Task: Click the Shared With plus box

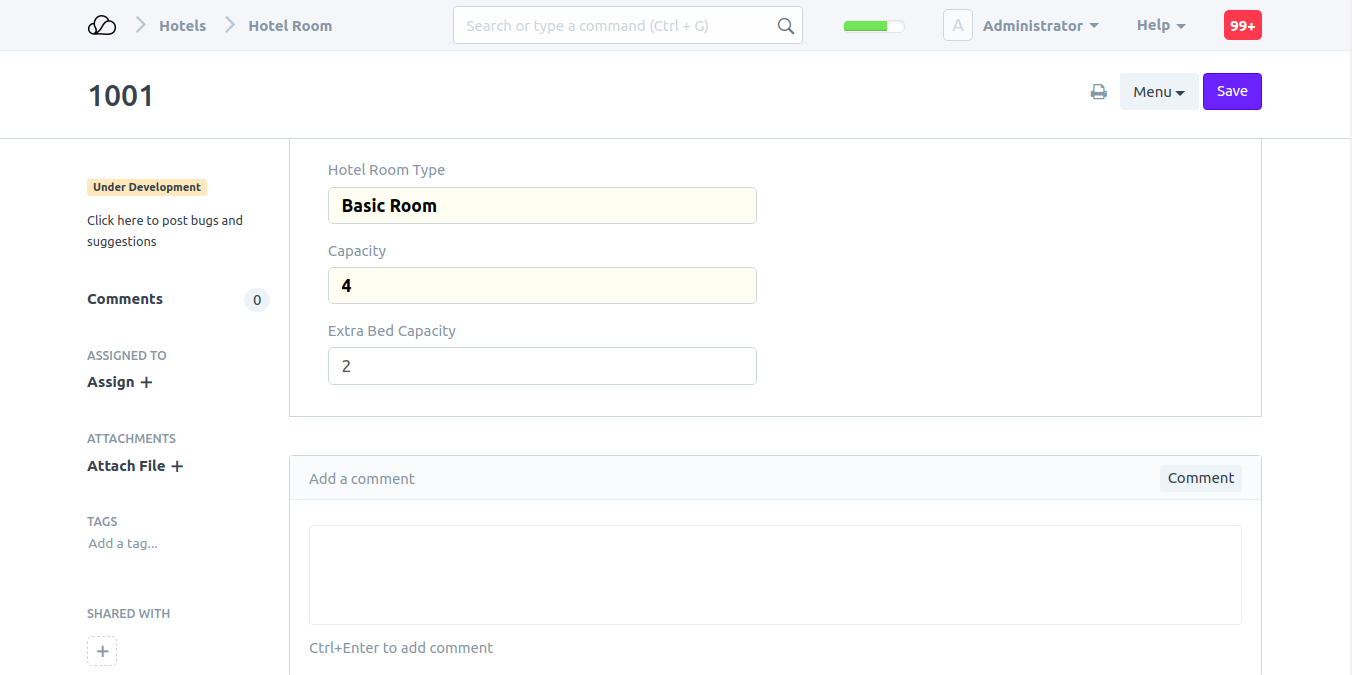Action: [102, 651]
